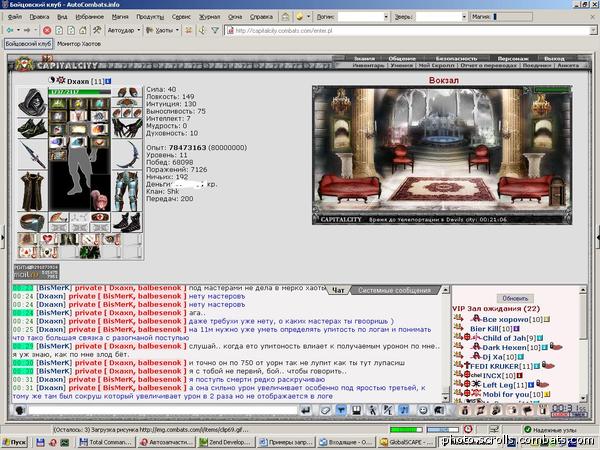This screenshot has height=450, width=600.
Task: Click the belt equipment slot
Action: click(33, 222)
